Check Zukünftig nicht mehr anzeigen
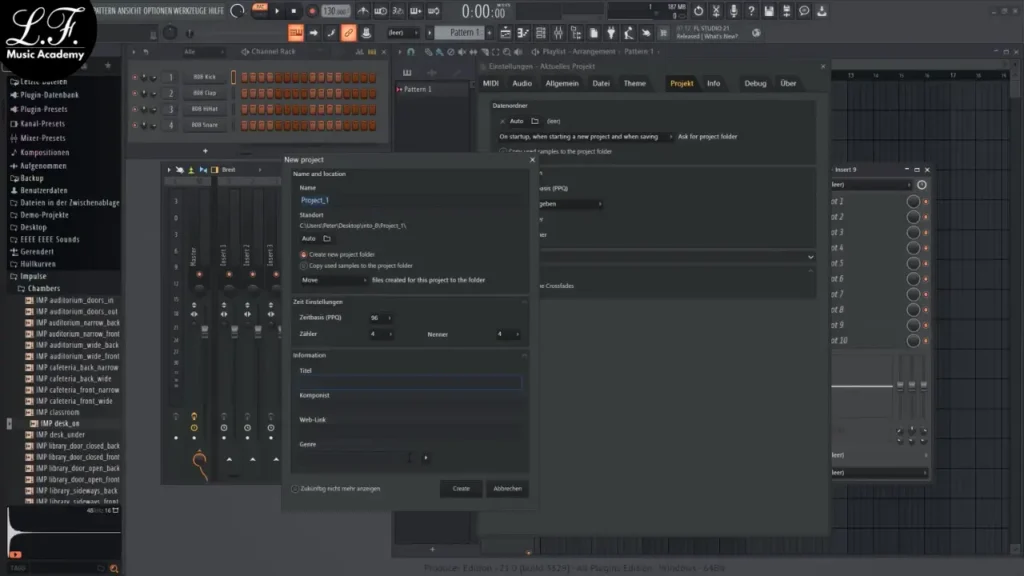Screen dimensions: 1024x576 pos(296,489)
